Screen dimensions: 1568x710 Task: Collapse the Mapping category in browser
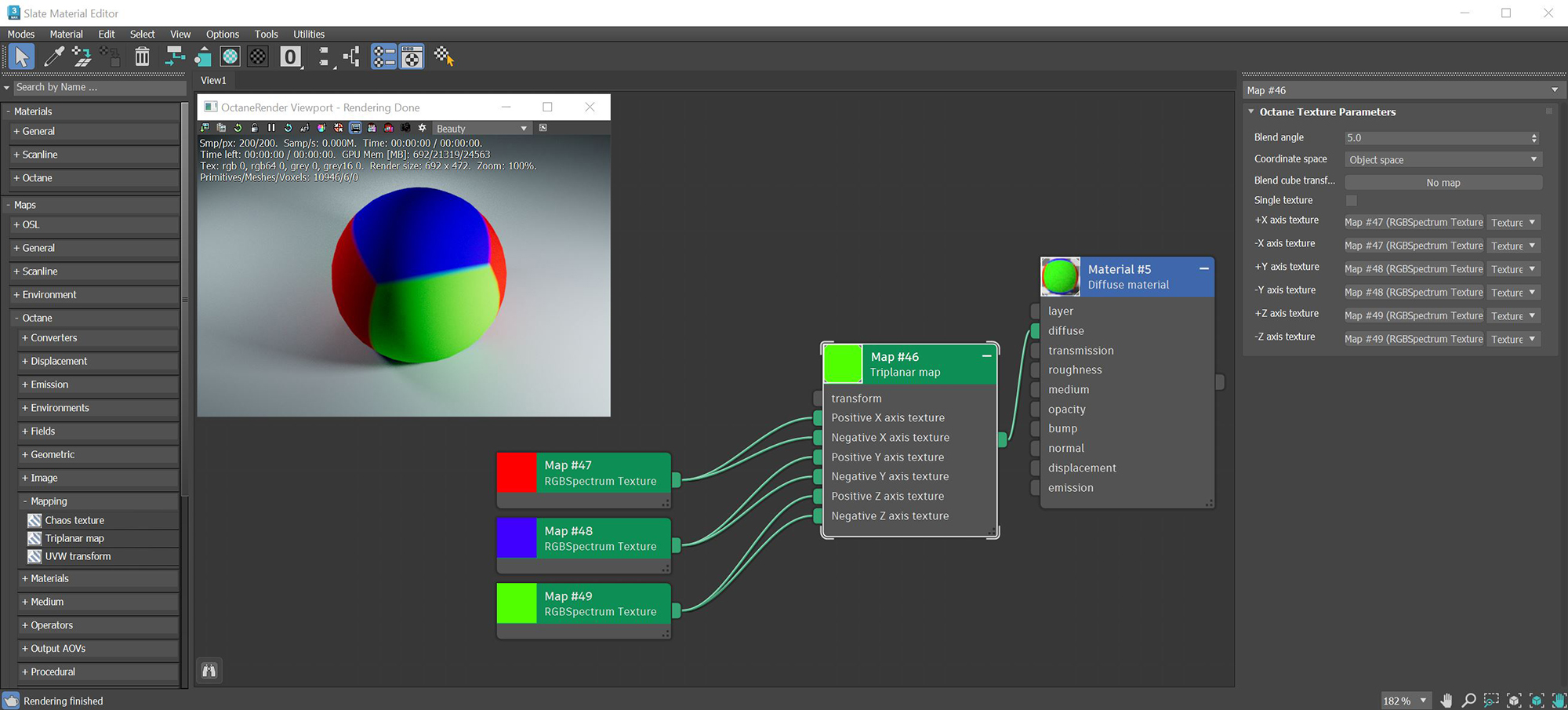[x=99, y=501]
